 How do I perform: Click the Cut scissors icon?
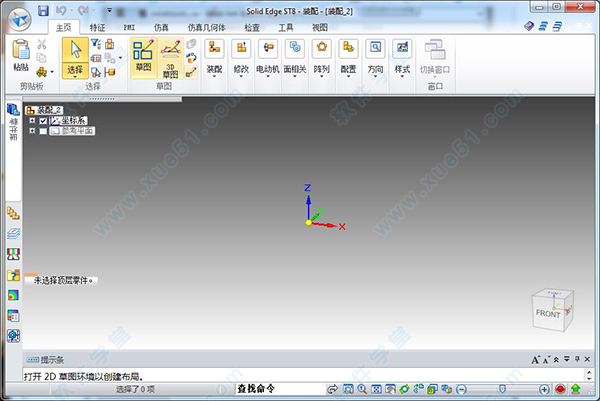(x=42, y=44)
